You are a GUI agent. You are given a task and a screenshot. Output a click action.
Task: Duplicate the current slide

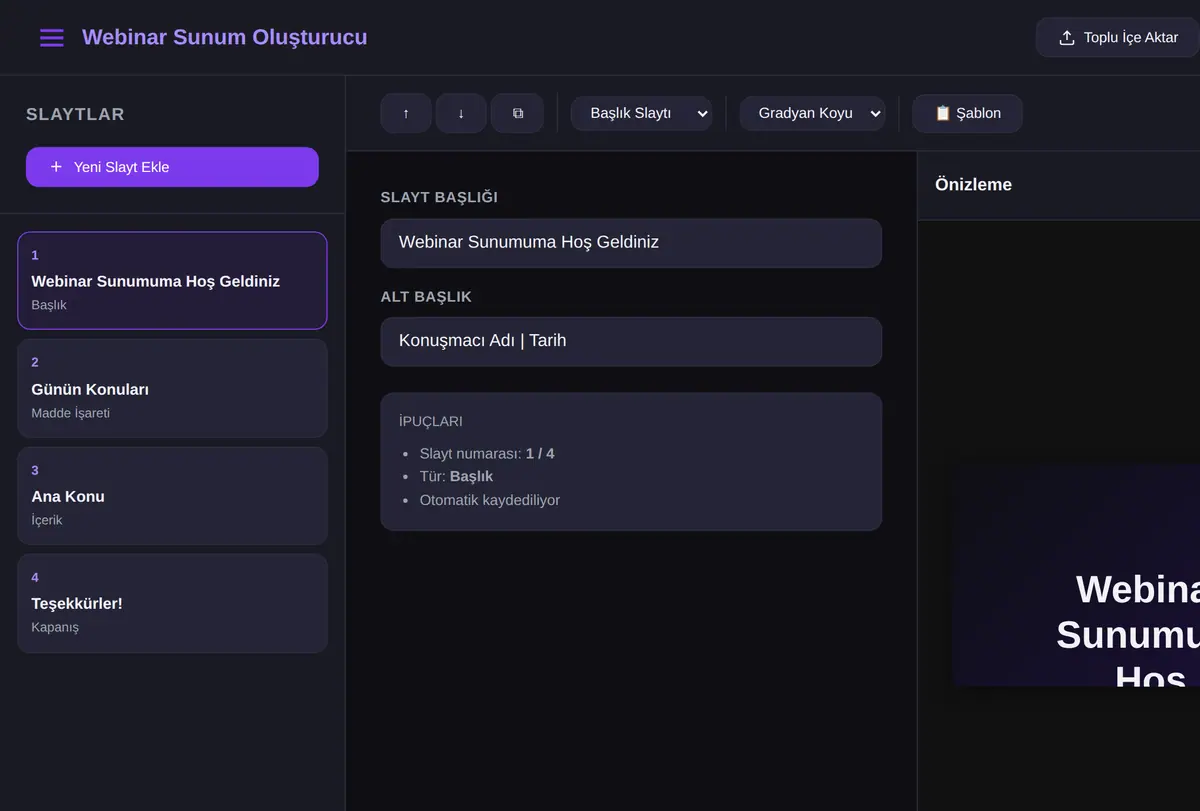click(517, 113)
